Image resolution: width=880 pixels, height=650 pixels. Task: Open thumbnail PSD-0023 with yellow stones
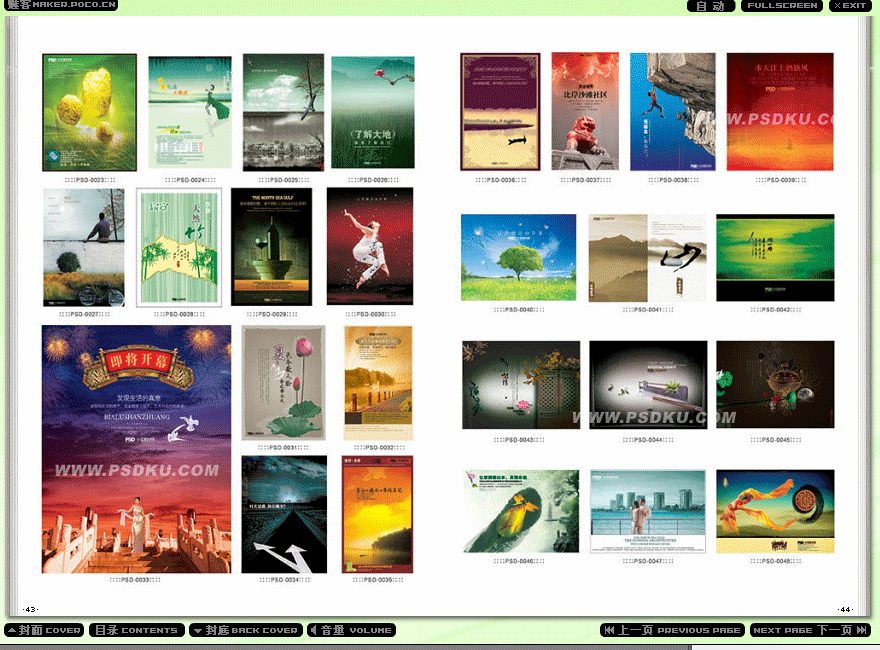tap(89, 112)
